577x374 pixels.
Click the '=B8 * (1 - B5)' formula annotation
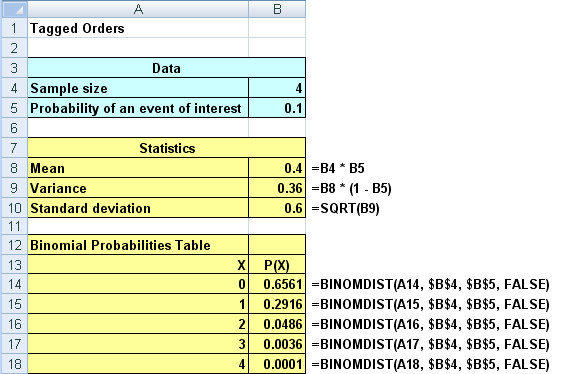pyautogui.click(x=351, y=188)
